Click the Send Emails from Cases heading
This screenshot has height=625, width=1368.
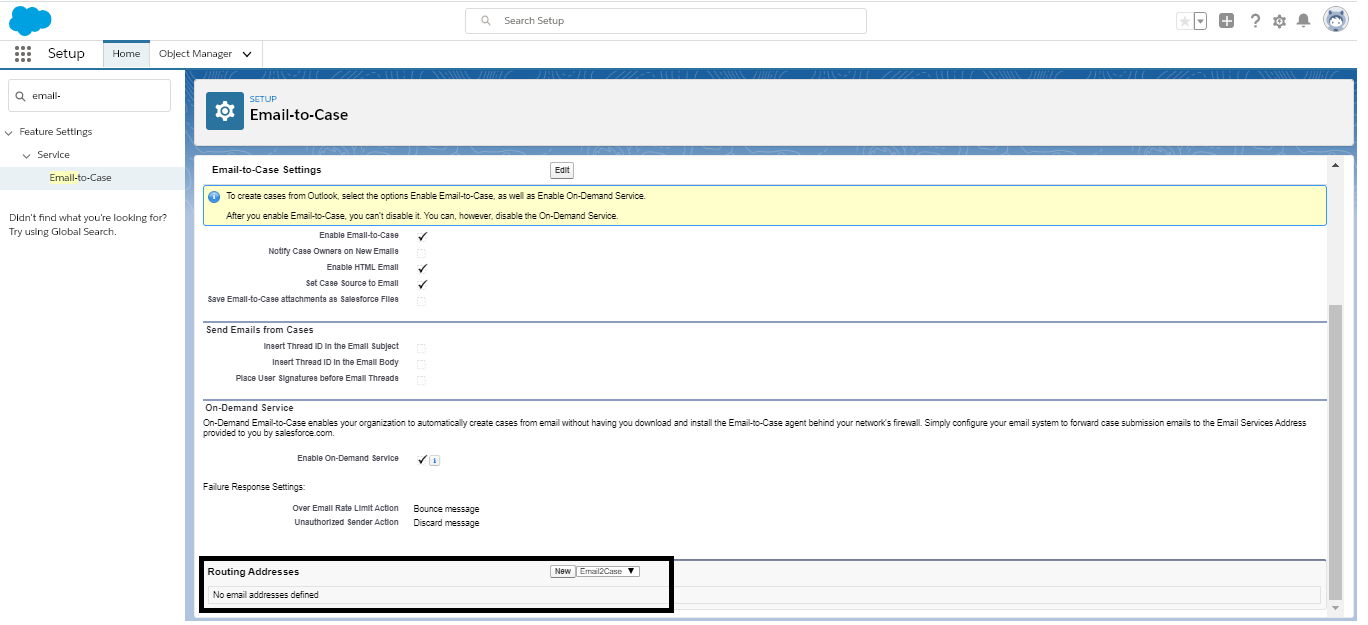pyautogui.click(x=259, y=330)
